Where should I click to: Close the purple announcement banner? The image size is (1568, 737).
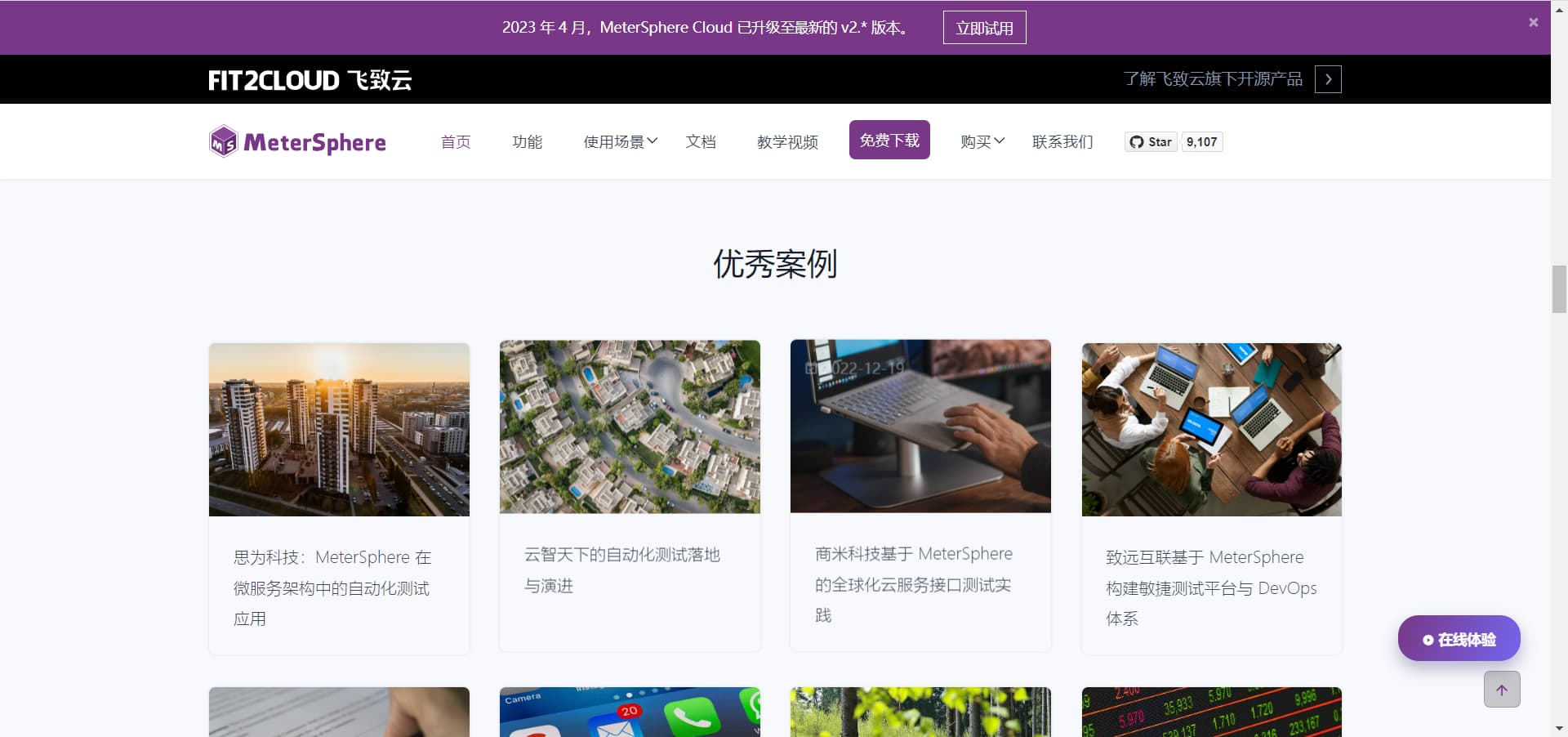tap(1533, 22)
